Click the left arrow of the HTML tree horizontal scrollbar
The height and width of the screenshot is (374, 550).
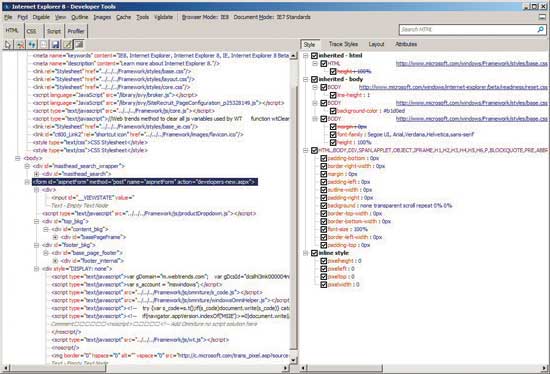point(5,368)
